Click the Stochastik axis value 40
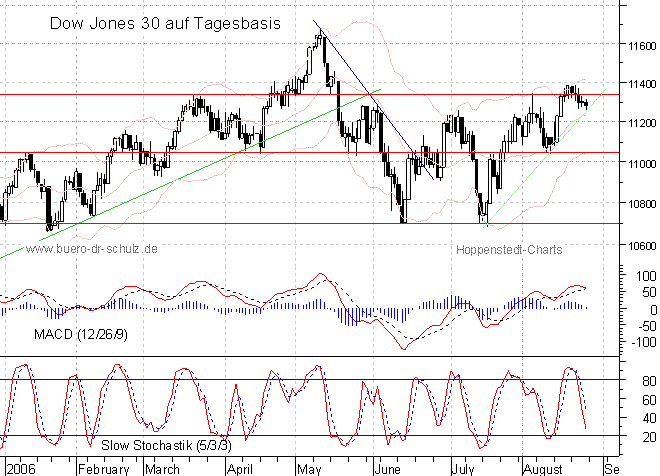 (x=649, y=418)
